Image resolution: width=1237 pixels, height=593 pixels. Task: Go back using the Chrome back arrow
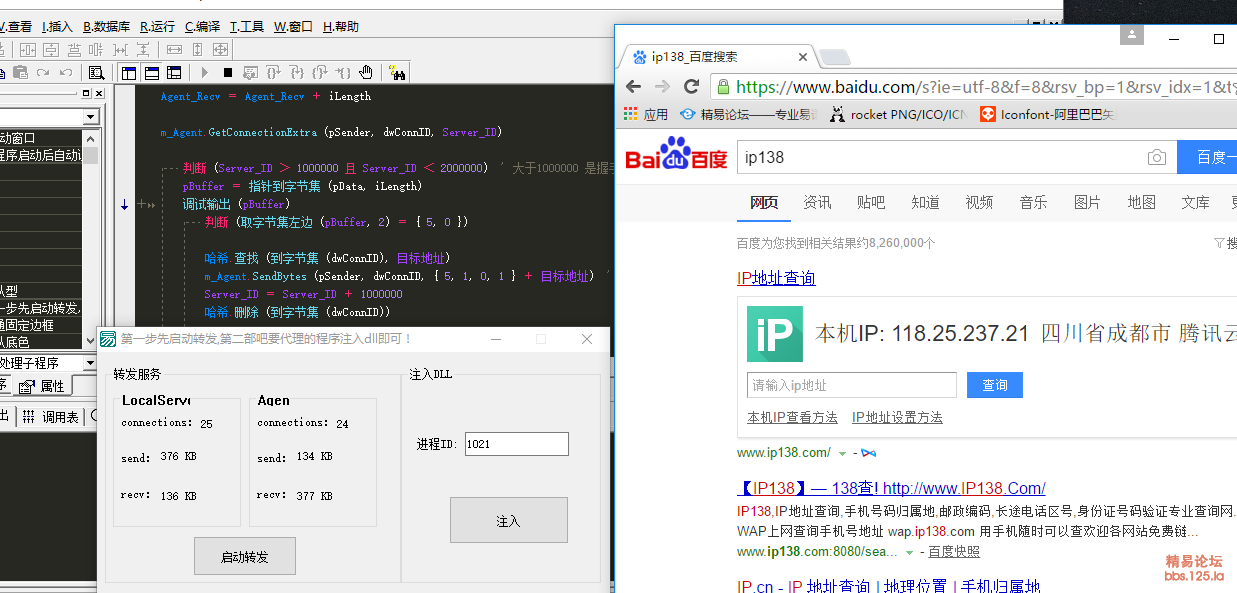(633, 87)
